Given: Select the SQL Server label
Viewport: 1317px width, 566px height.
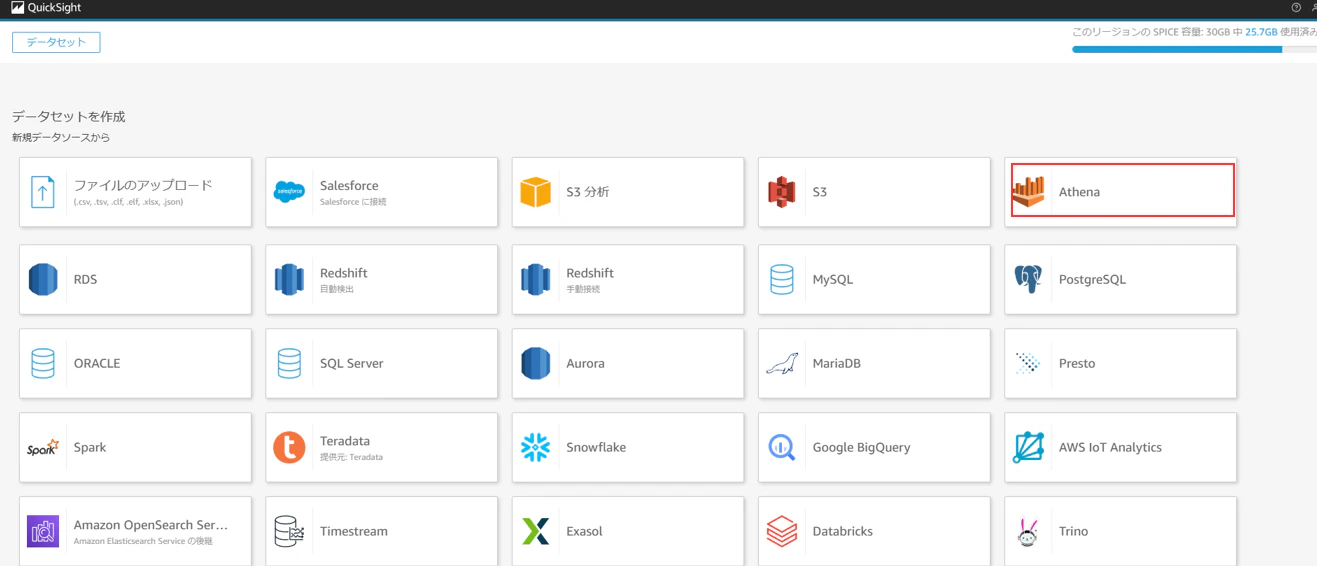Looking at the screenshot, I should (x=352, y=363).
